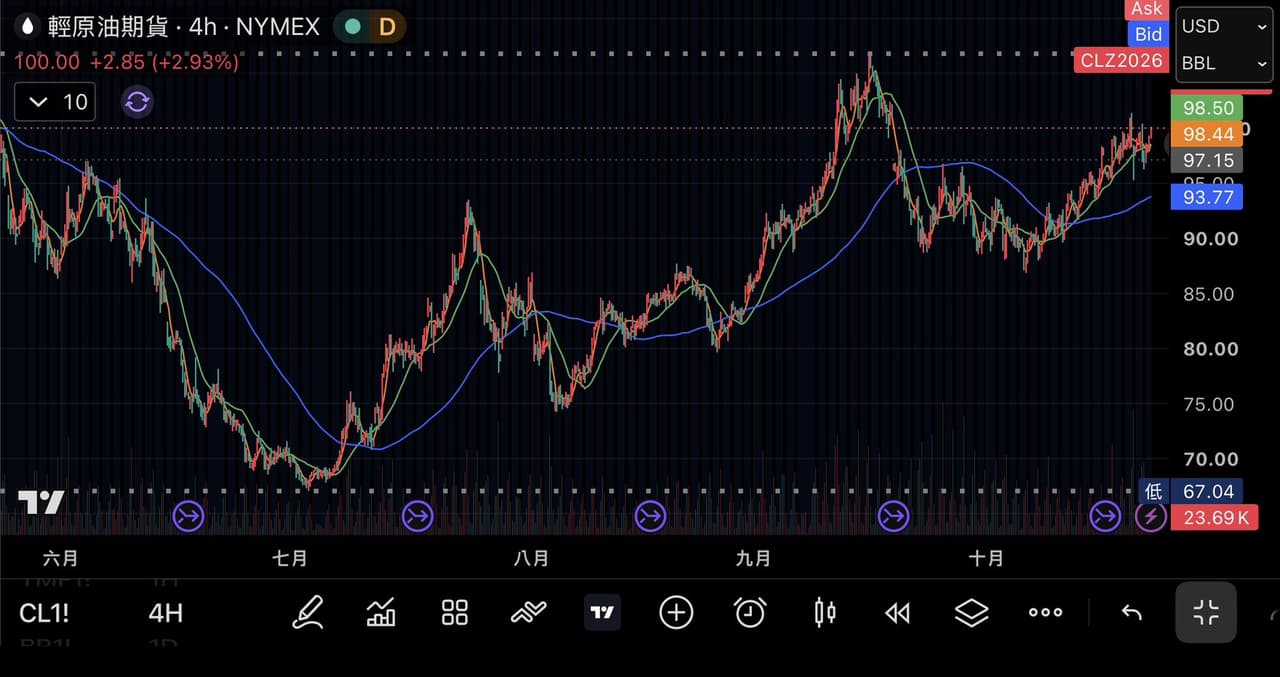Tap the +2.85 (+2.93%) price change text
The height and width of the screenshot is (677, 1280).
click(165, 62)
